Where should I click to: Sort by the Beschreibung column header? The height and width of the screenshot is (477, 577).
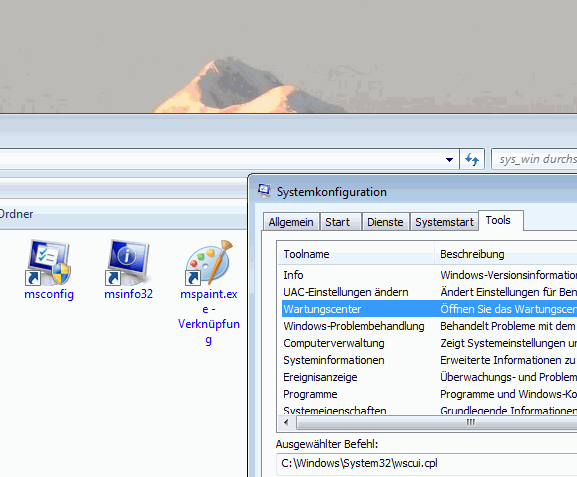pyautogui.click(x=506, y=254)
